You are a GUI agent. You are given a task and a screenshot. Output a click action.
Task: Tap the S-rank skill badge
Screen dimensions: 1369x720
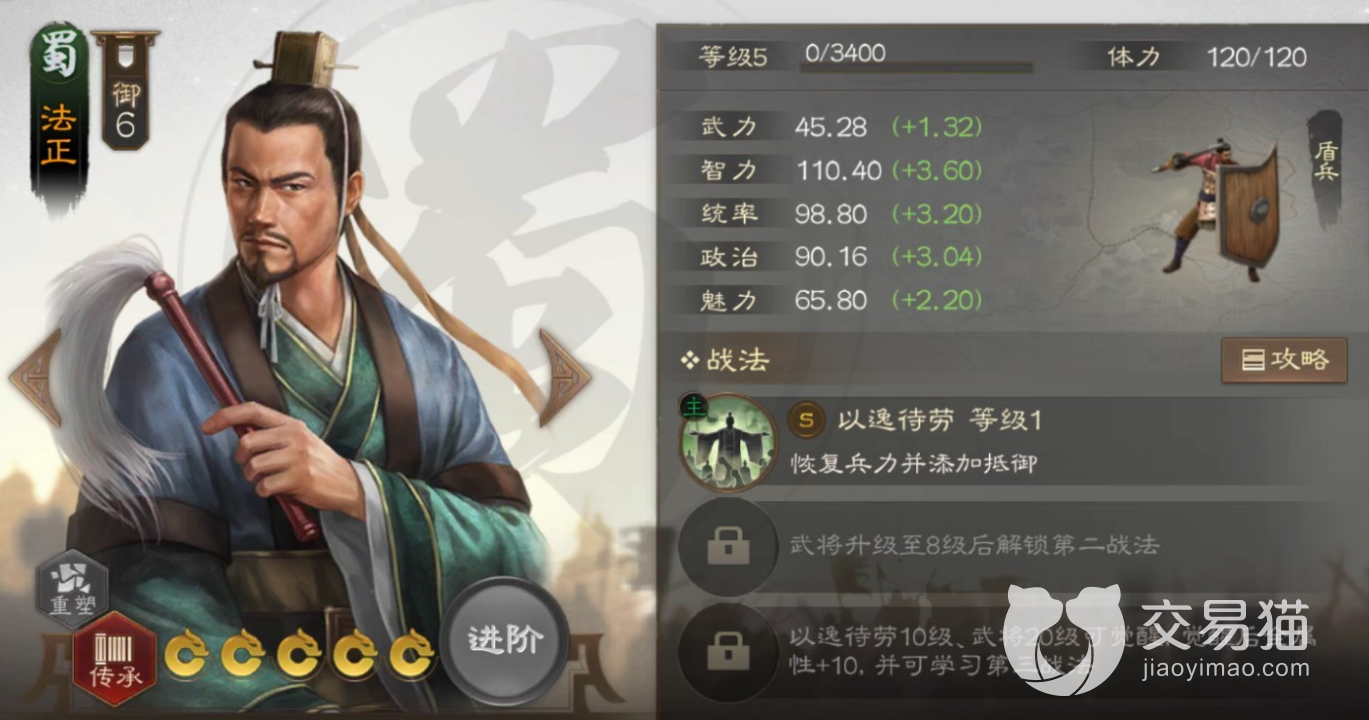[x=806, y=422]
